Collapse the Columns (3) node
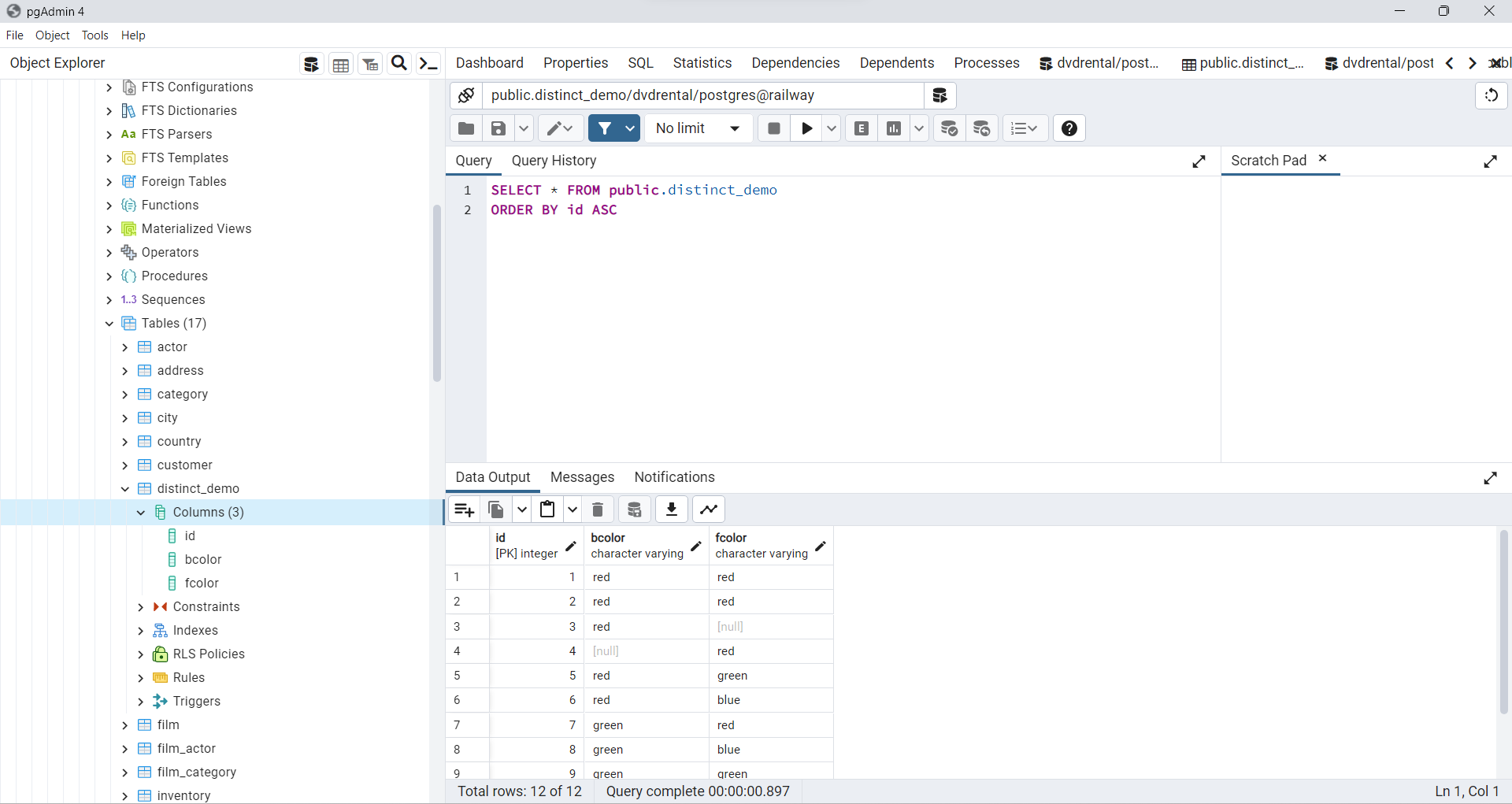 point(141,513)
